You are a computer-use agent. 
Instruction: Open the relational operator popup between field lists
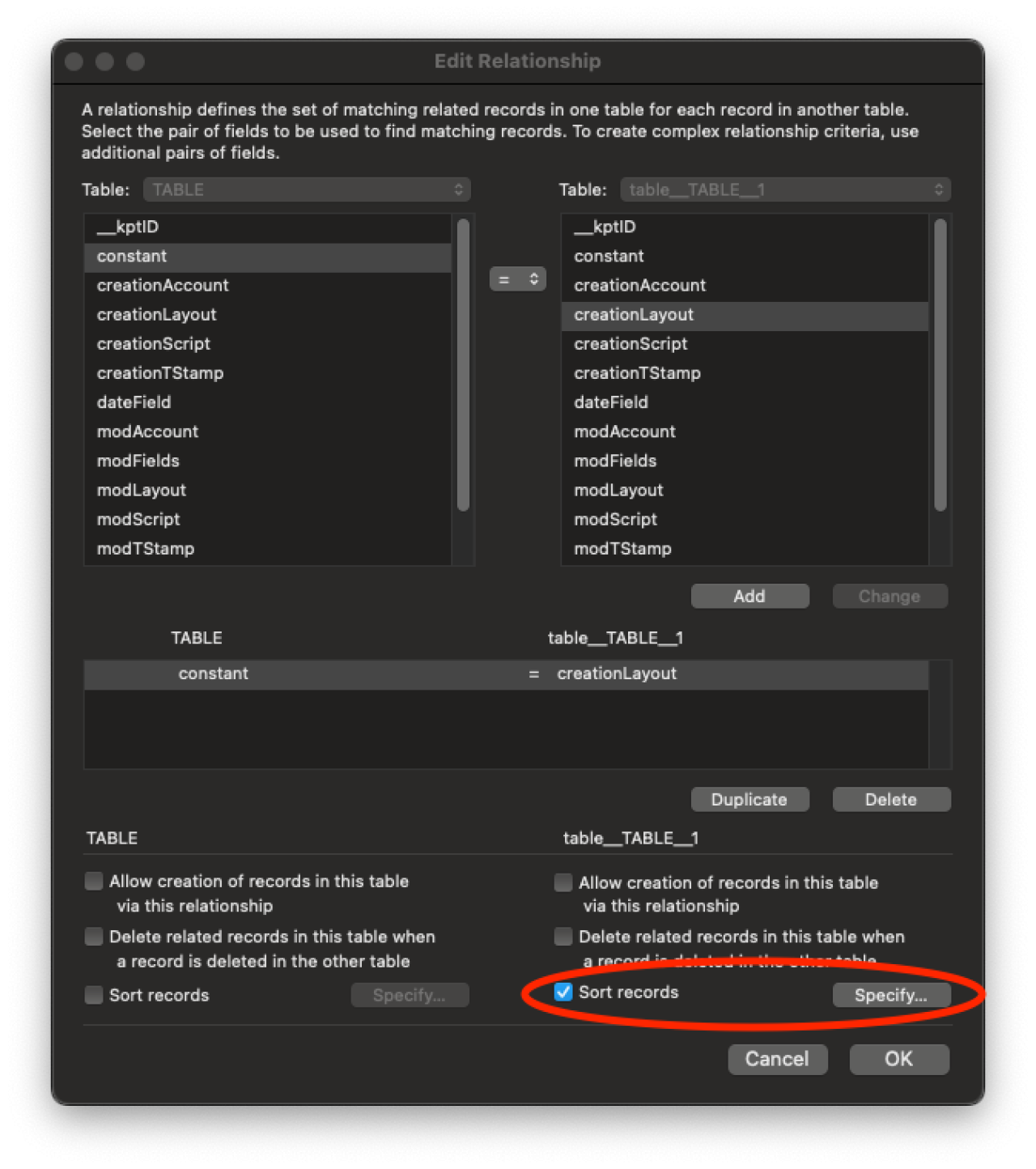(518, 278)
